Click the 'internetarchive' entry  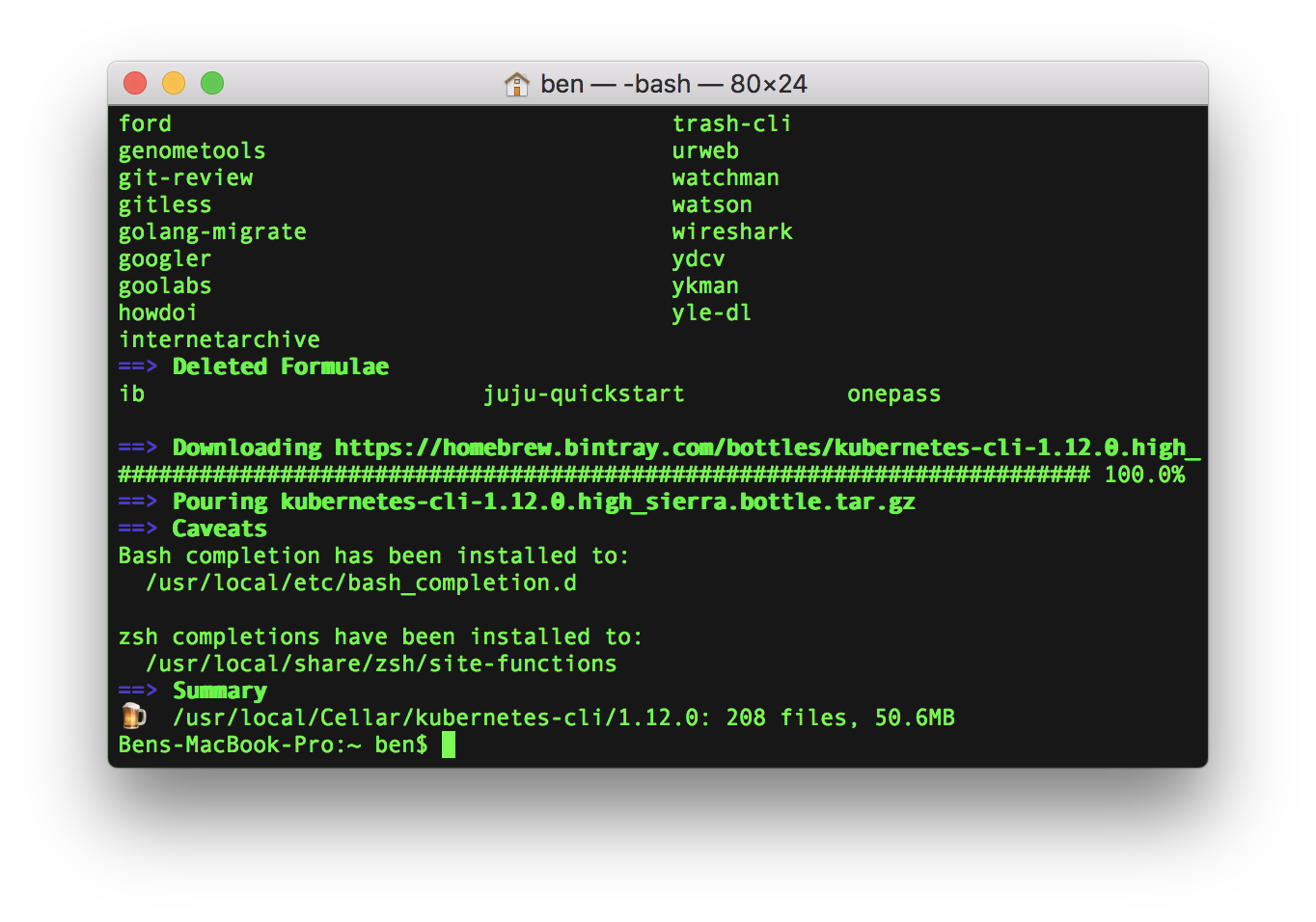coord(219,339)
